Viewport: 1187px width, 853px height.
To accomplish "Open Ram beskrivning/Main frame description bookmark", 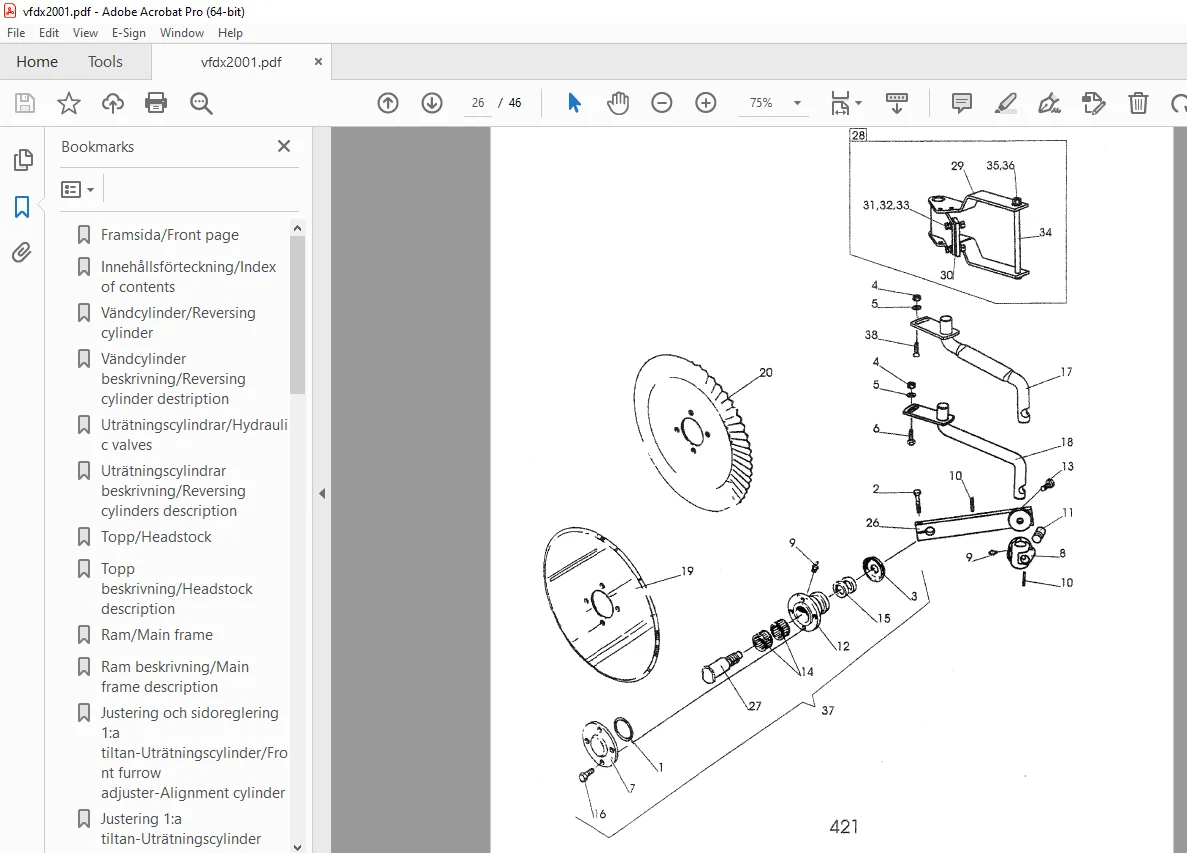I will [175, 677].
